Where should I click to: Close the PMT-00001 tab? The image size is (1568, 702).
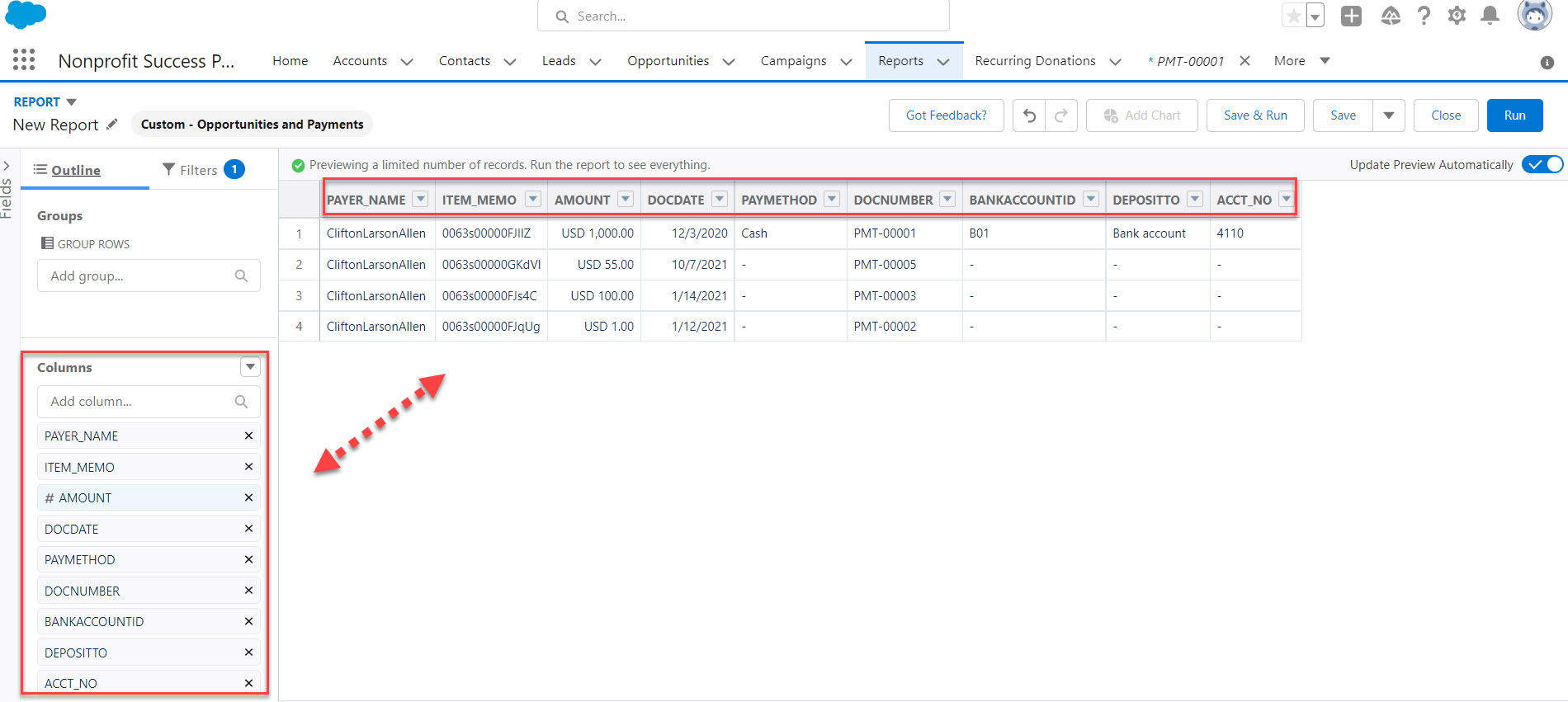(1244, 61)
